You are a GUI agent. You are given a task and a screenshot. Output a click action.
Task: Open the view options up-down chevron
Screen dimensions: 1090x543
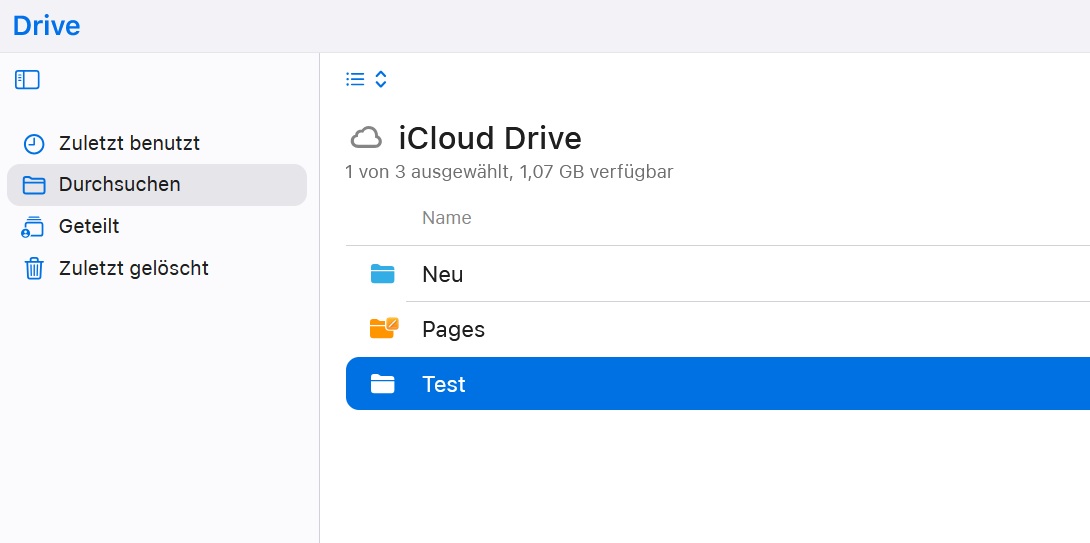381,79
